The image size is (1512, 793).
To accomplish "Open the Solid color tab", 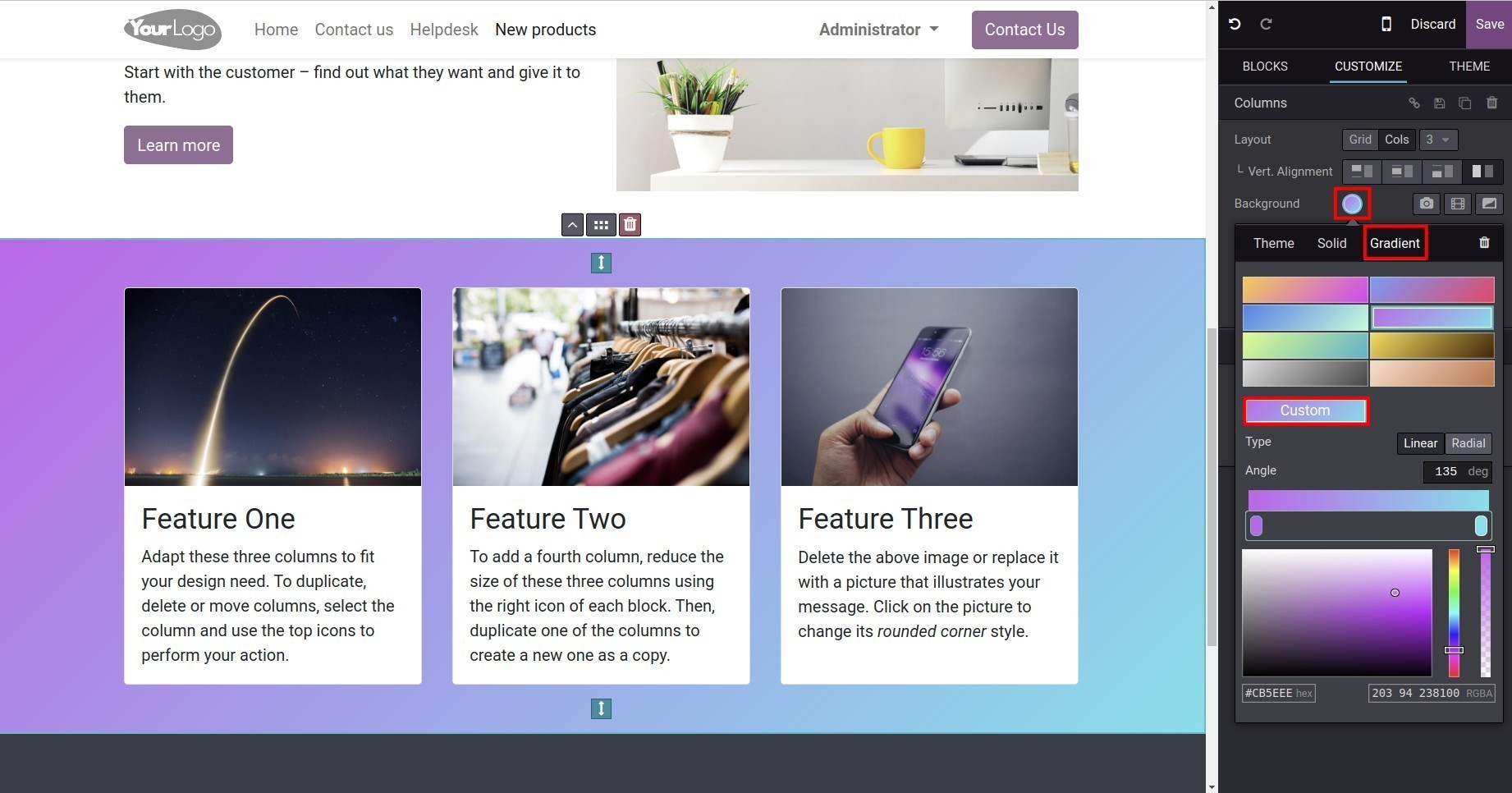I will [1331, 243].
